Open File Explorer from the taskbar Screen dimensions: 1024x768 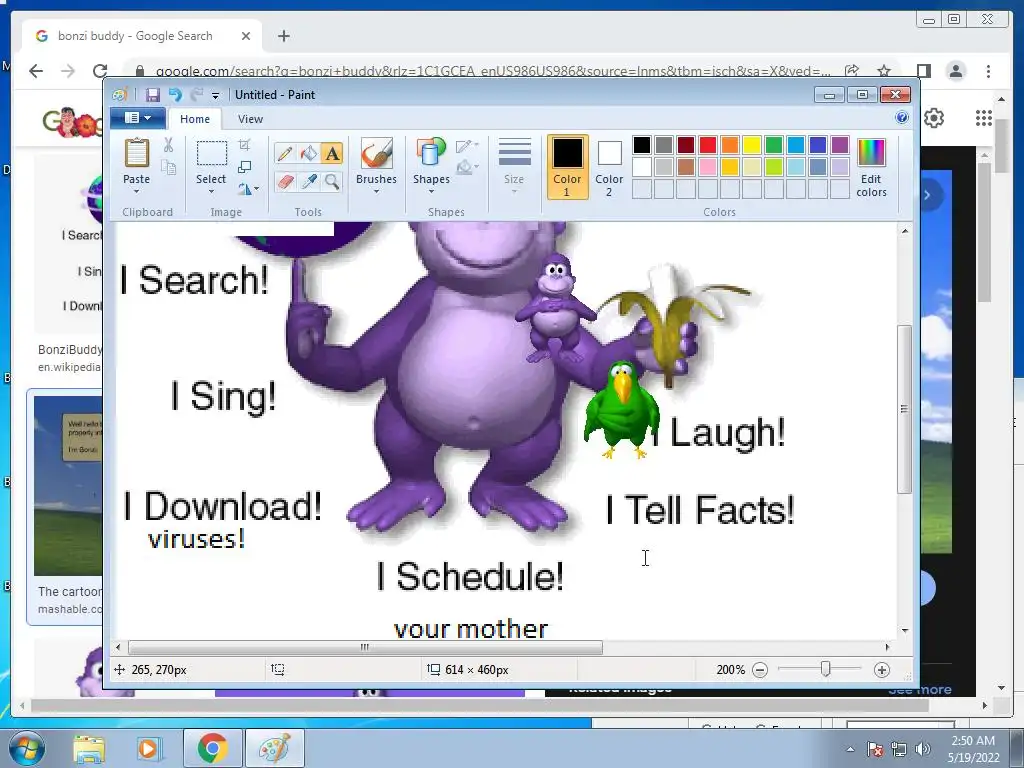pos(89,748)
